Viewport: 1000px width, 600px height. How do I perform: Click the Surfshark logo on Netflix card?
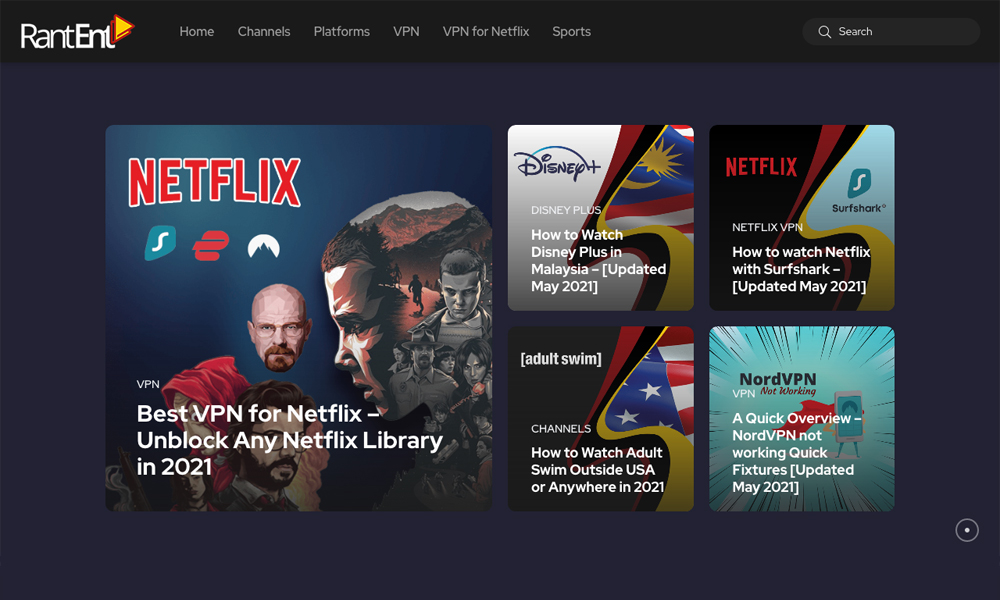859,190
